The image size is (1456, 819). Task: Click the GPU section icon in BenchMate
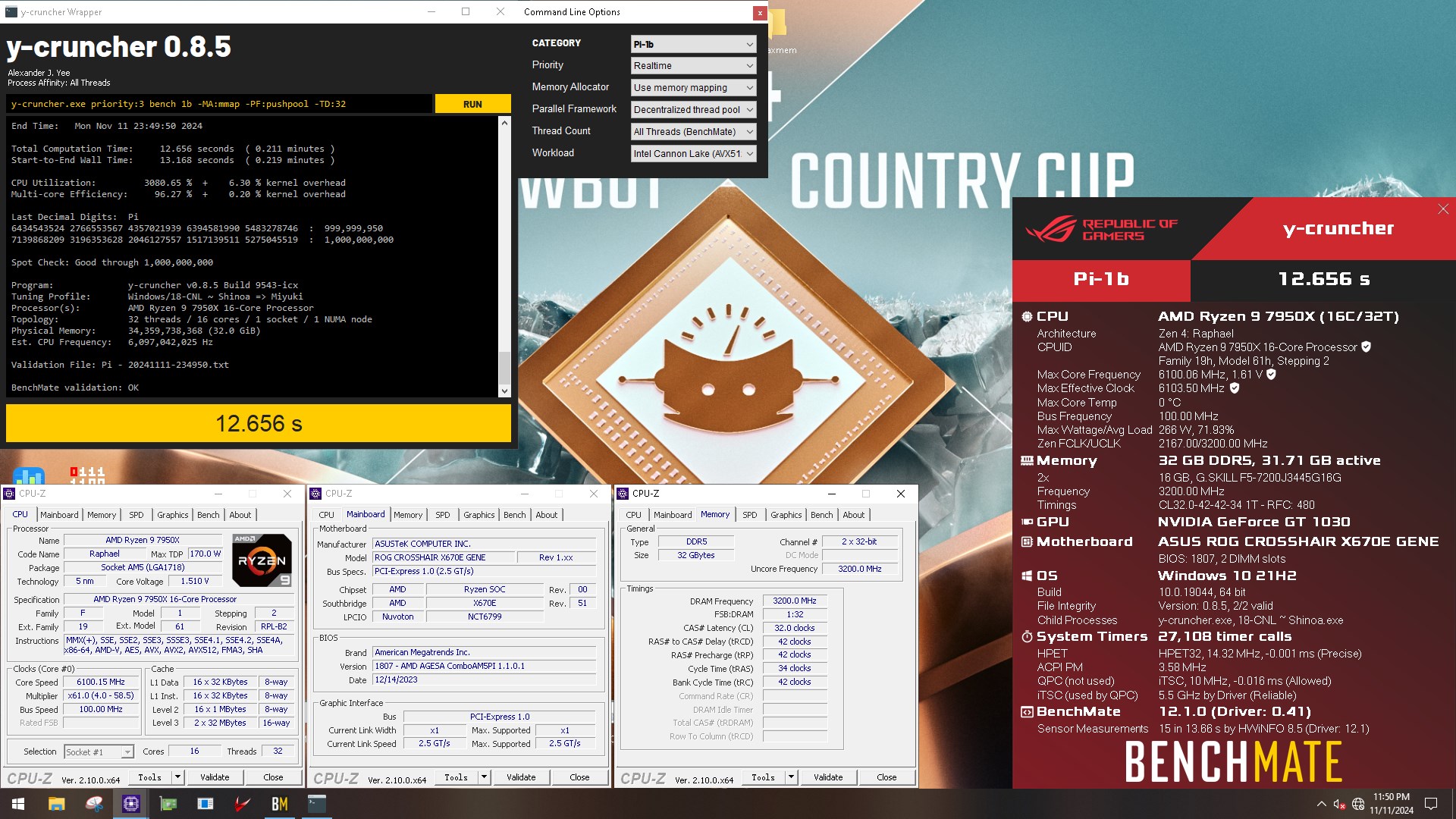tap(1027, 522)
